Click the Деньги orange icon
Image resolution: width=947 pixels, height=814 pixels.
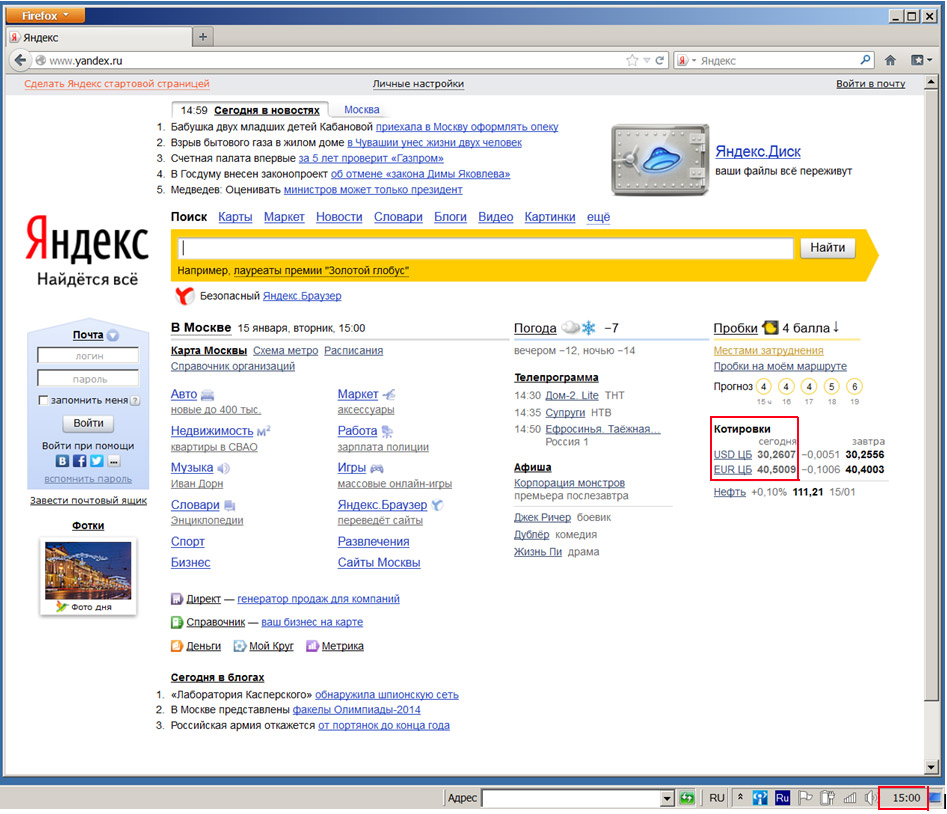click(176, 646)
